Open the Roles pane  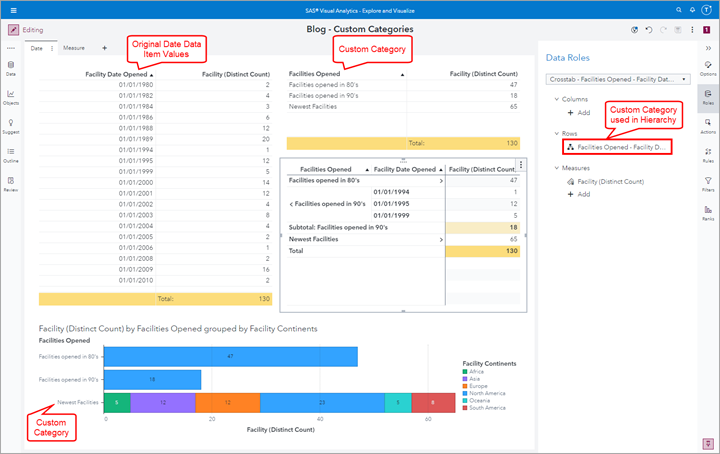[x=708, y=97]
